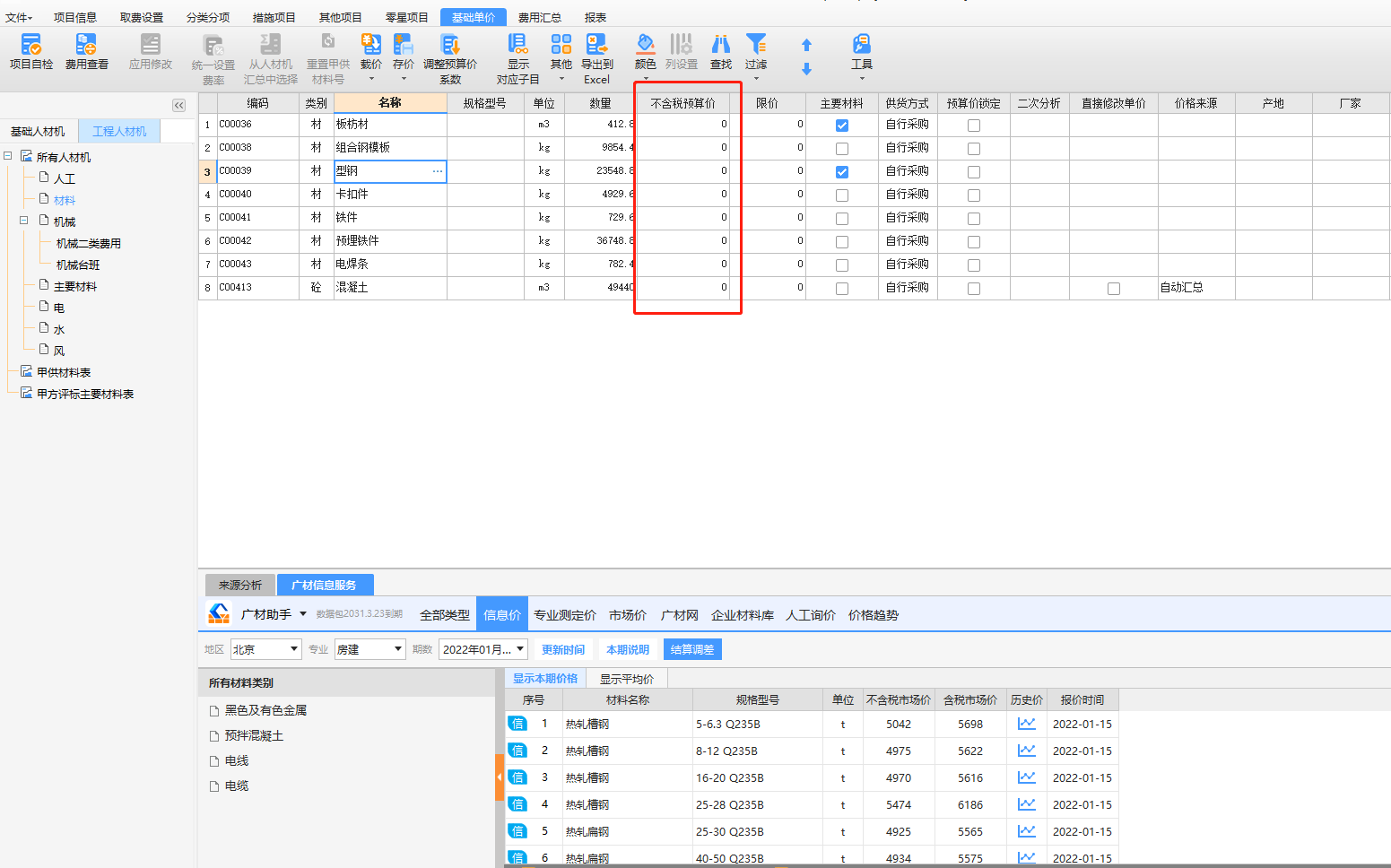
Task: Click the blue move-up arrow icon
Action: point(806,45)
